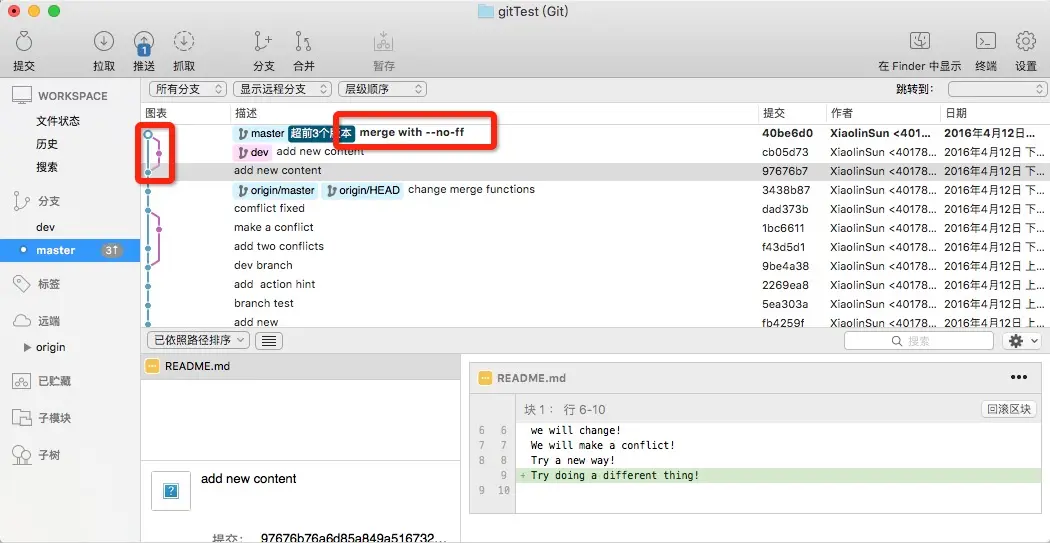
Task: Select the 'add action hint' commit row
Action: (595, 285)
